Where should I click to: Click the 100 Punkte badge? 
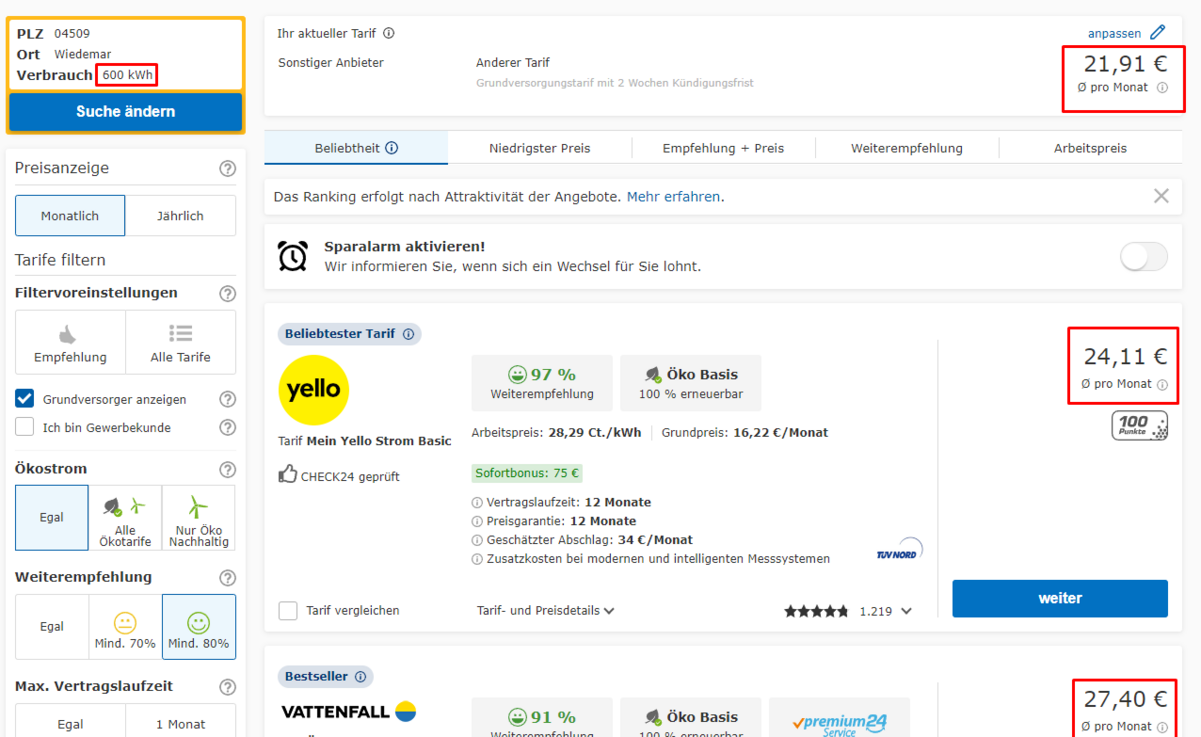(x=1140, y=426)
